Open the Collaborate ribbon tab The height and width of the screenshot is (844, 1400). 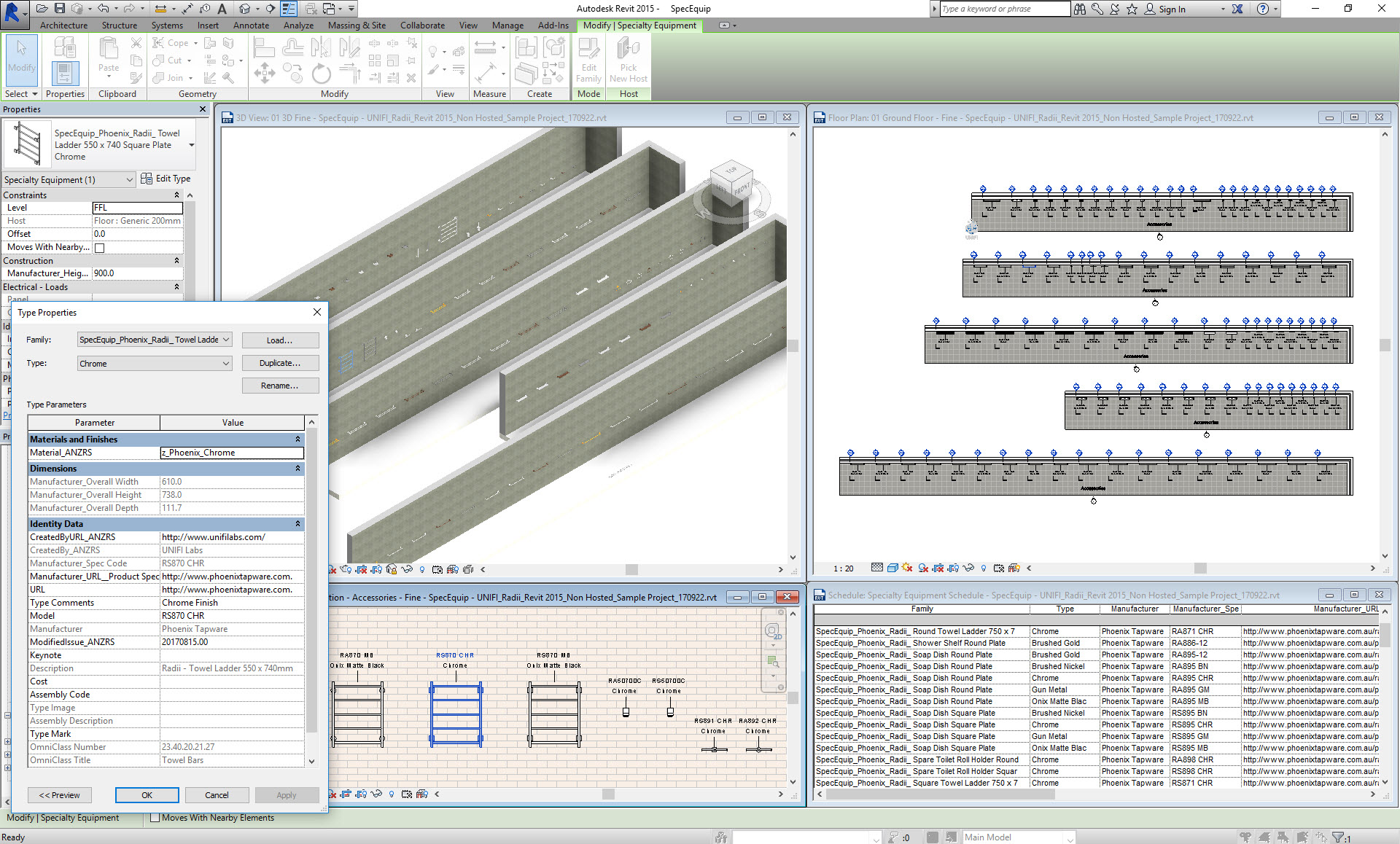click(x=422, y=25)
